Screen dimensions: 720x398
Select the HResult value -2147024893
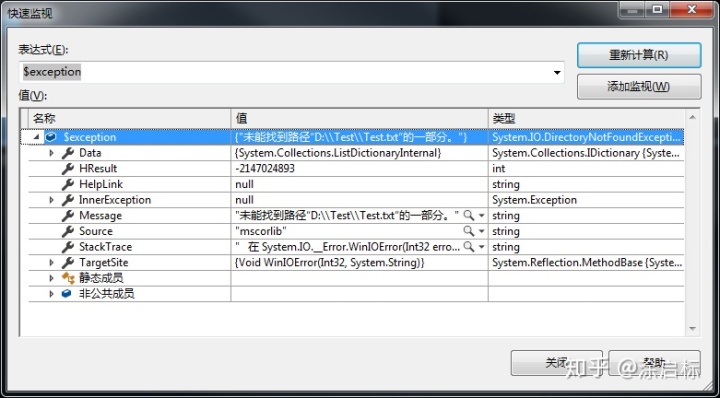[x=264, y=168]
